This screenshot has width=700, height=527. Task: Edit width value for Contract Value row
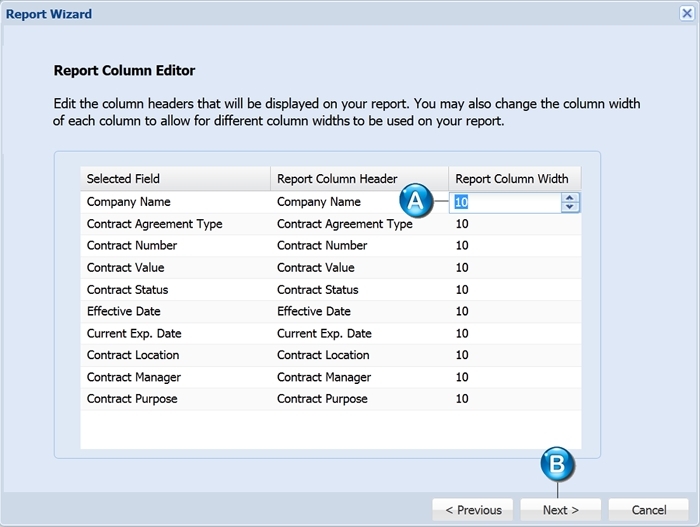click(515, 268)
